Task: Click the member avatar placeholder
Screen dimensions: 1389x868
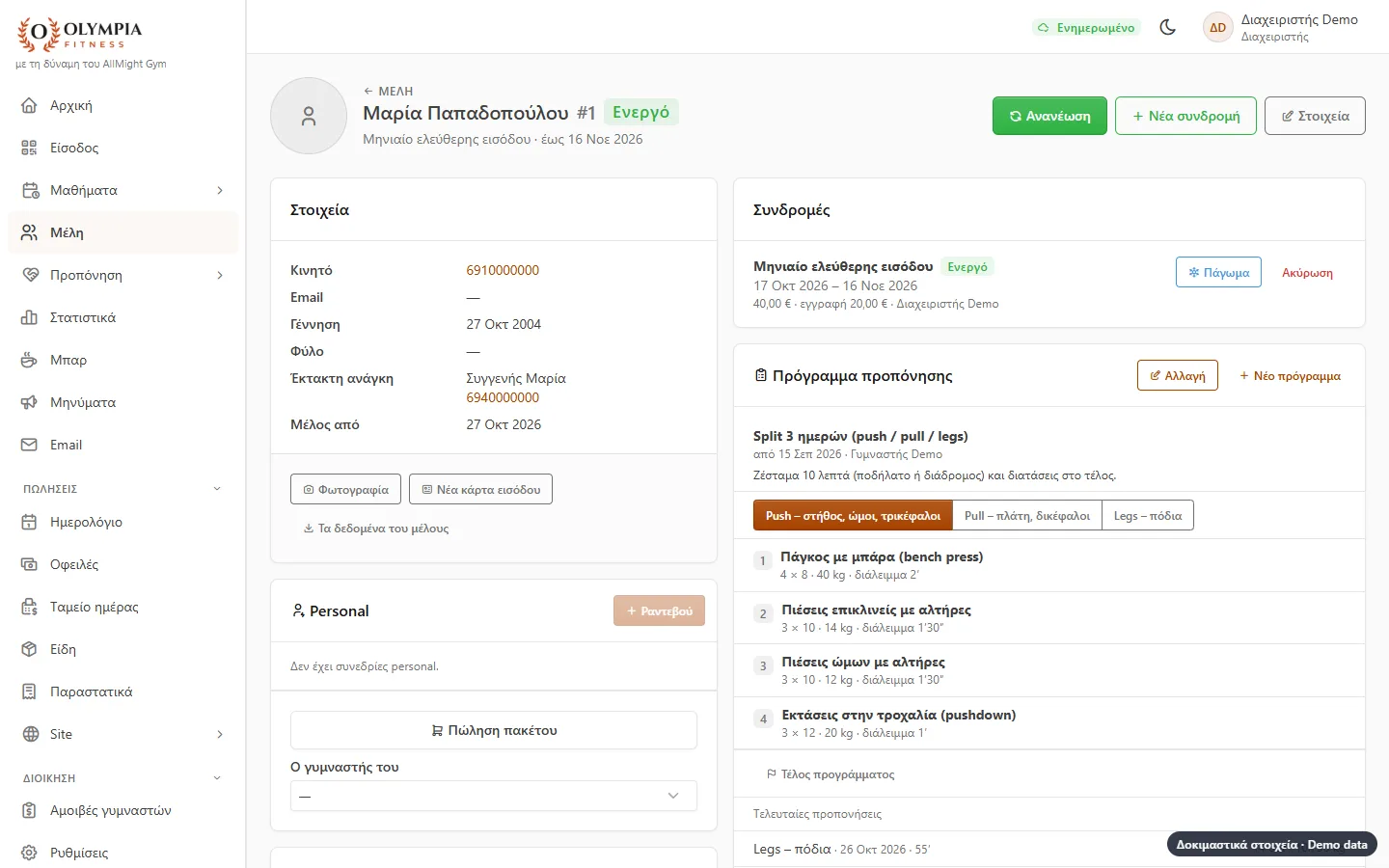Action: (309, 116)
